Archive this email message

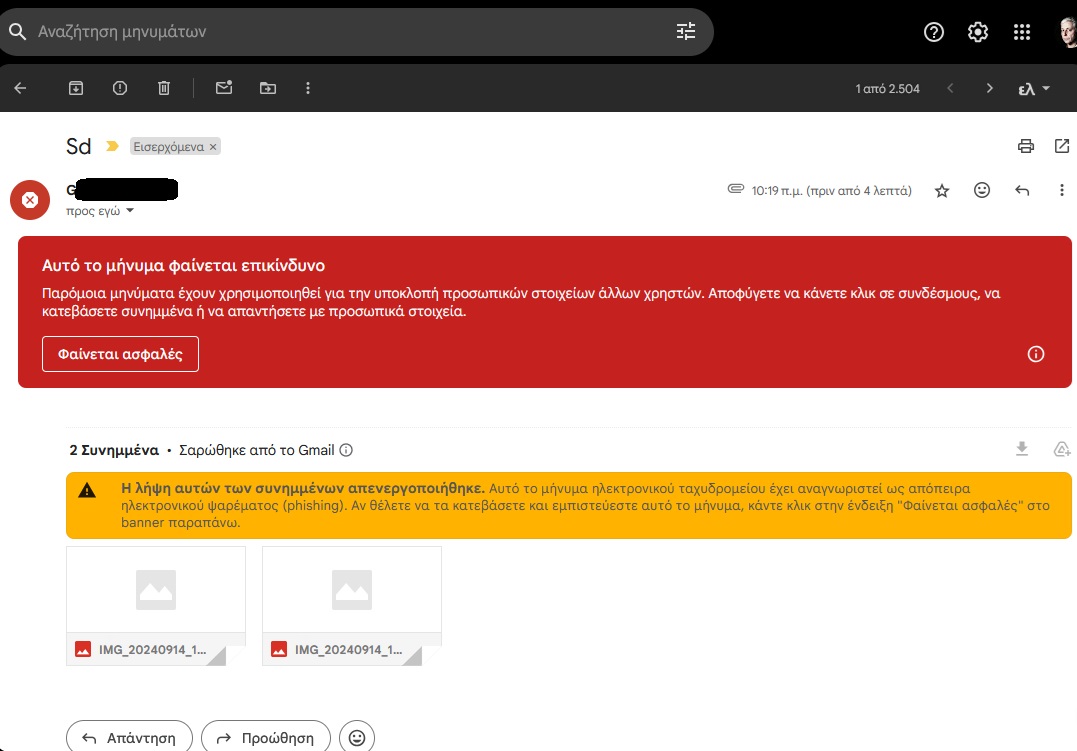point(76,88)
